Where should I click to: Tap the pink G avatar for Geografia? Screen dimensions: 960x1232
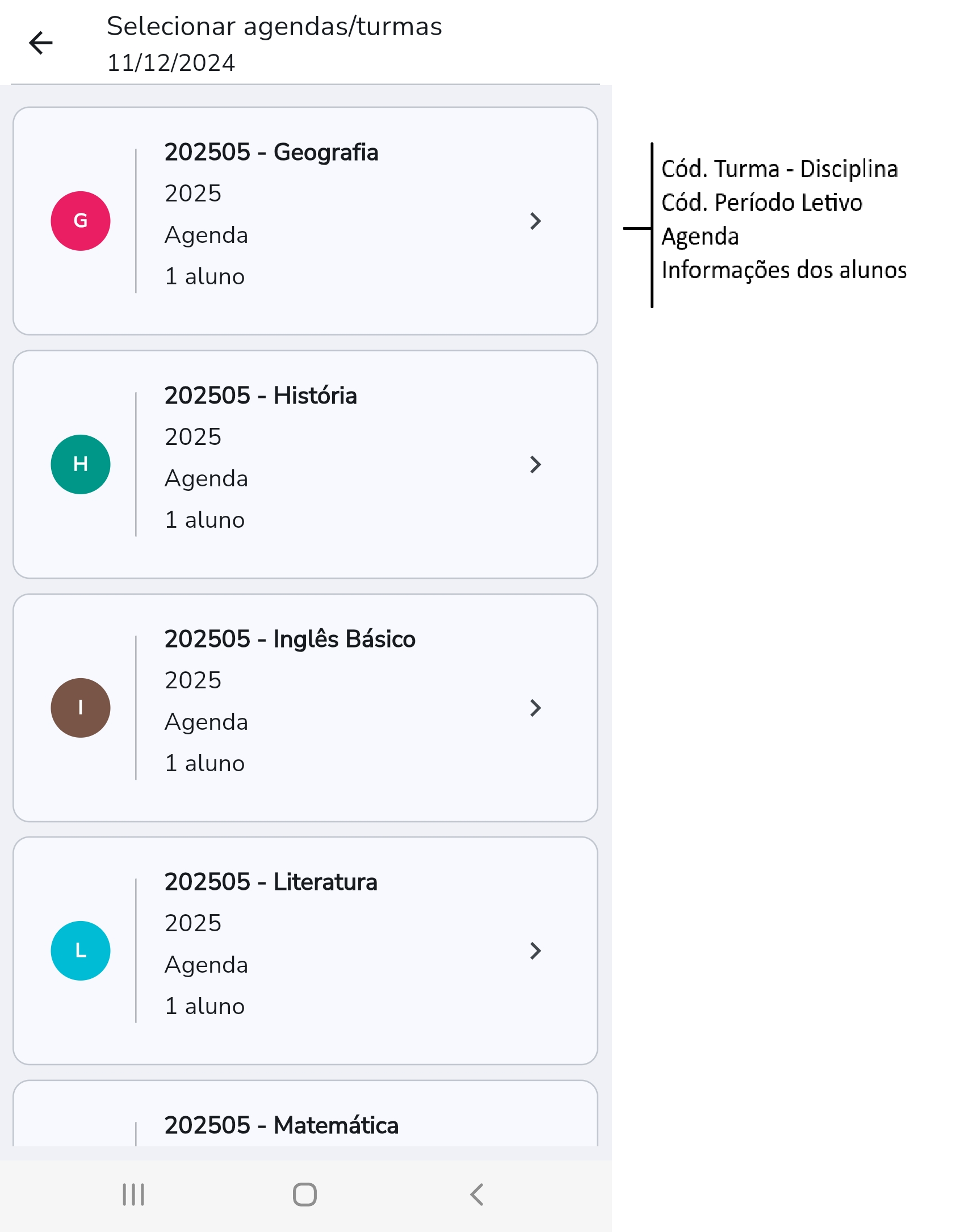[x=81, y=221]
